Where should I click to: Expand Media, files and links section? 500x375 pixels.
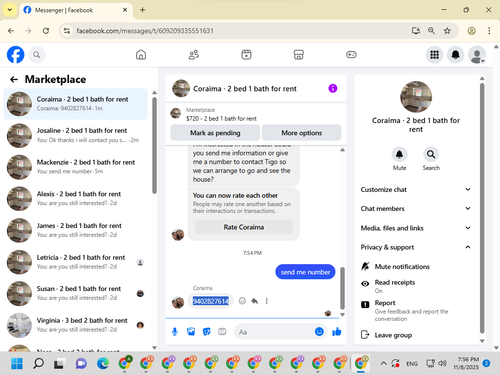click(416, 228)
